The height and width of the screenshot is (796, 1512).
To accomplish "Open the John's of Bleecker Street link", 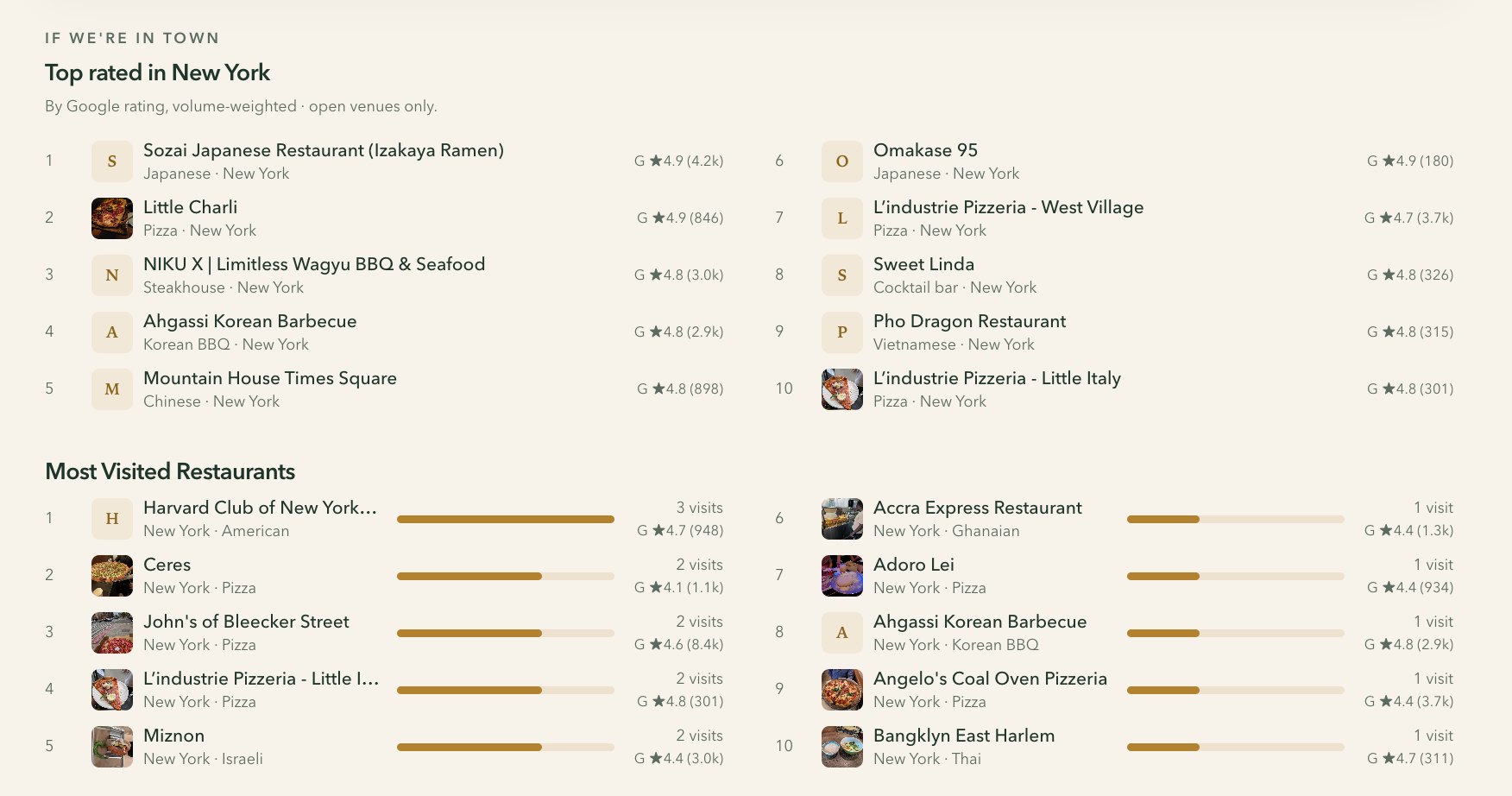I will click(246, 622).
